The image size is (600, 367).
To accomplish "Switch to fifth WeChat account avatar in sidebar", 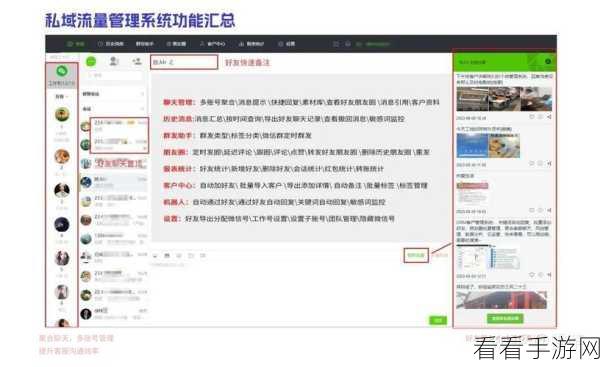I will 62,258.
